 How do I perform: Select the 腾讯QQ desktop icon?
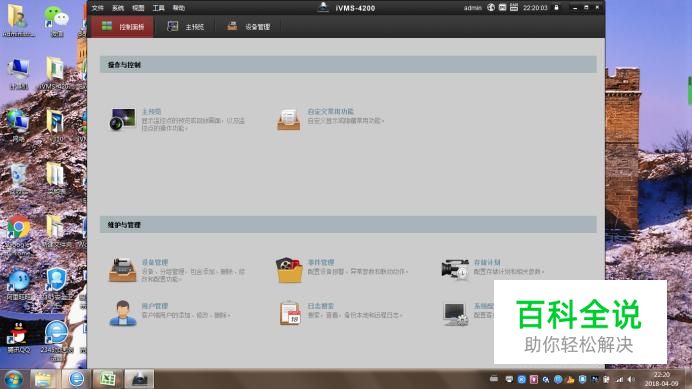coord(18,338)
